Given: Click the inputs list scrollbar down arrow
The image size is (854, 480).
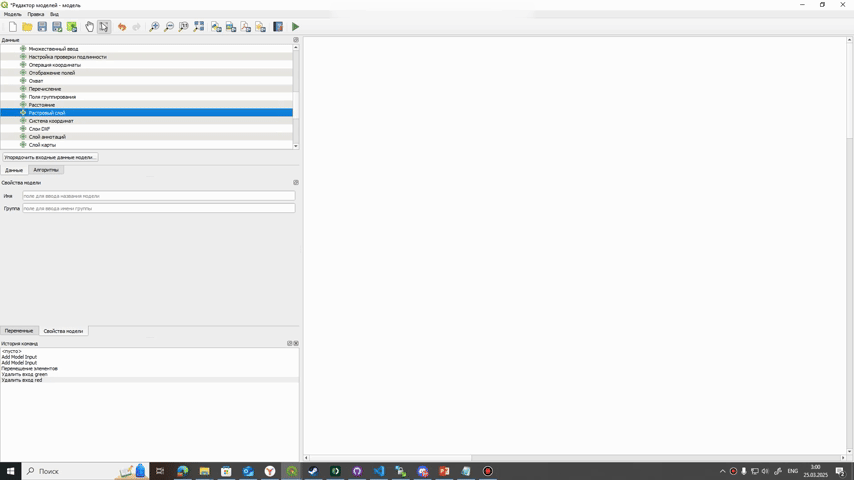Looking at the screenshot, I should (x=296, y=146).
